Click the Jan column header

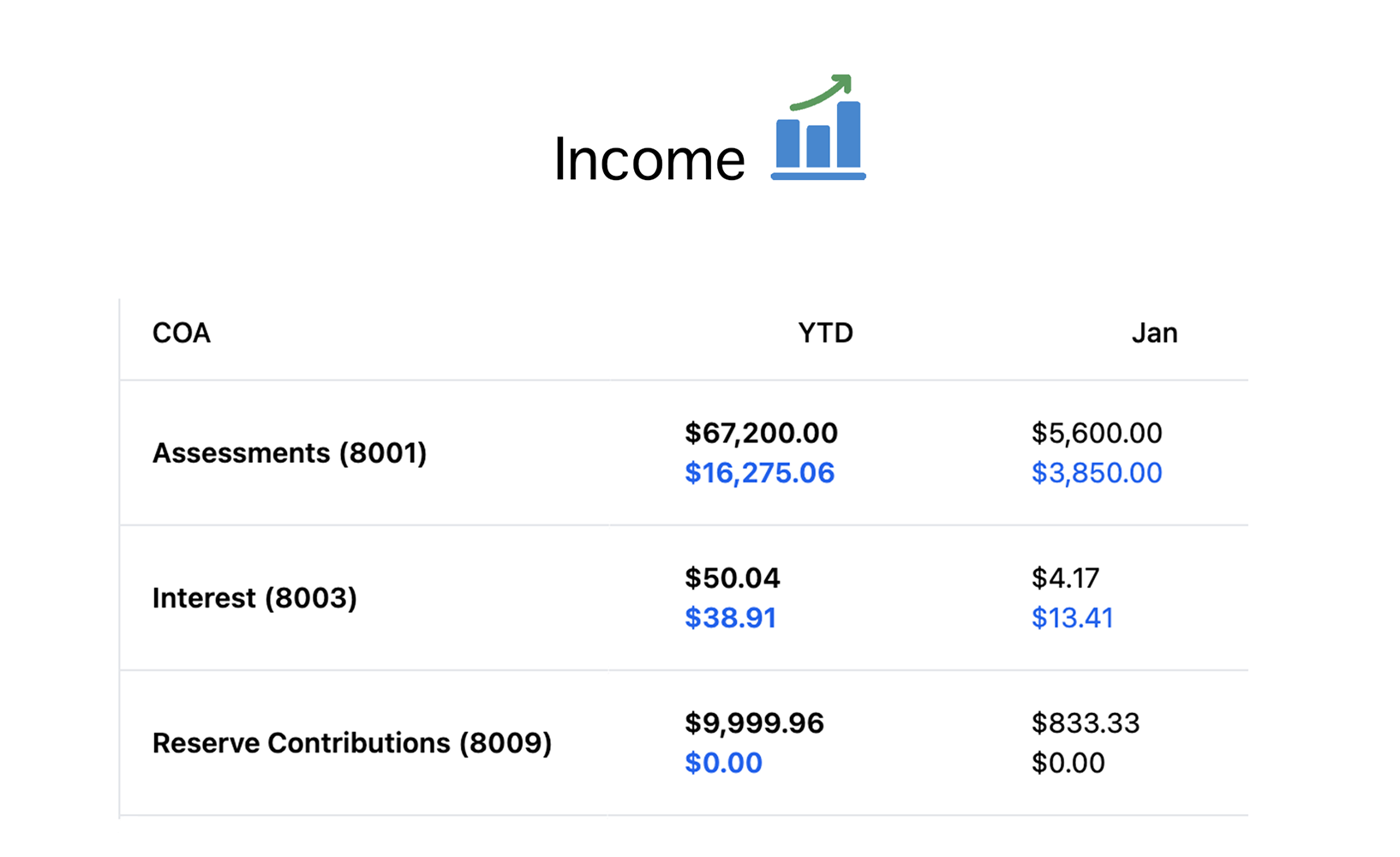tap(1154, 333)
